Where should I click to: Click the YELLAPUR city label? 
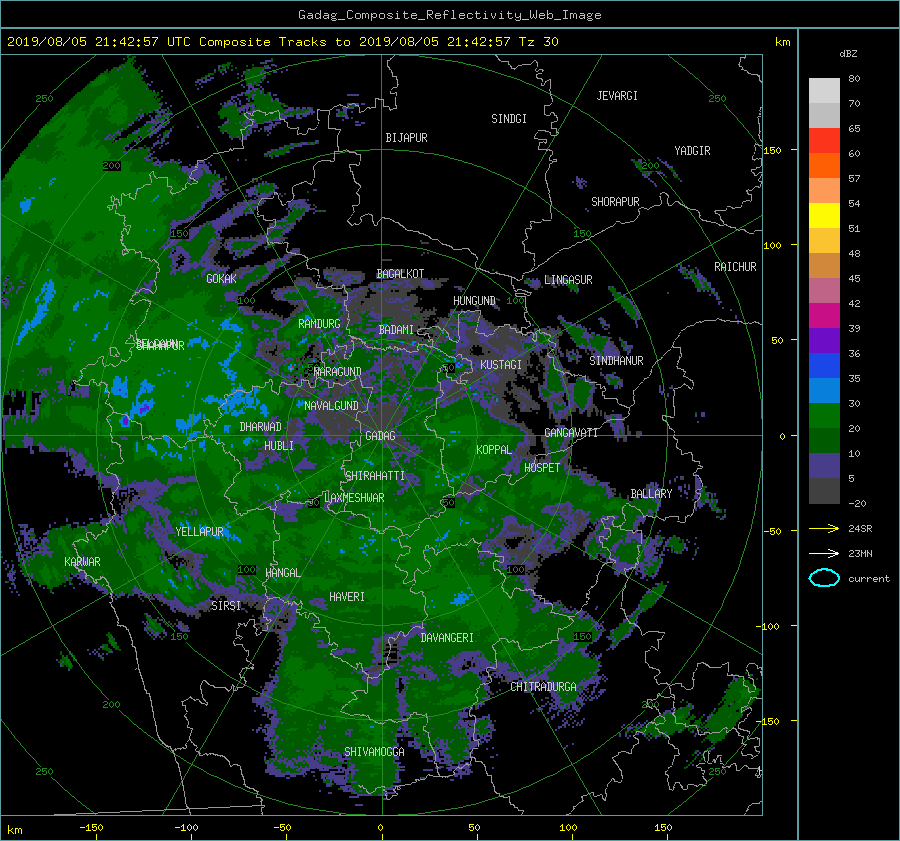pos(199,532)
